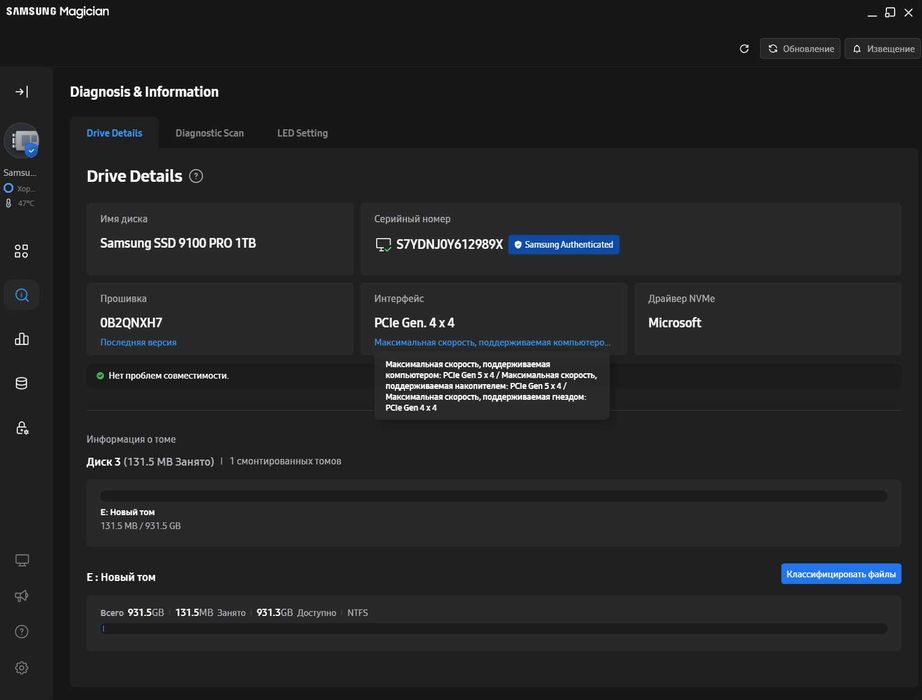Open the data management database icon
The image size is (922, 700).
click(x=21, y=383)
